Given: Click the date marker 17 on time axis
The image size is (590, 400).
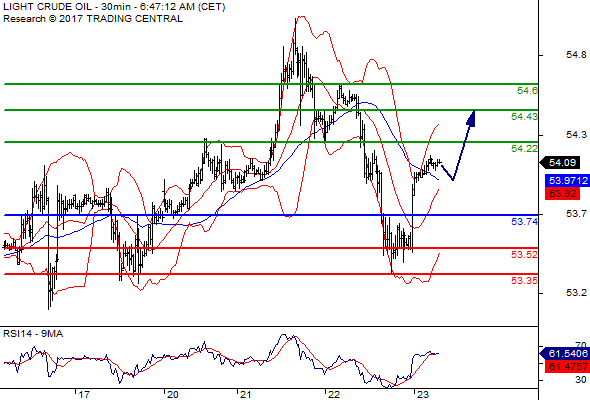Looking at the screenshot, I should [x=84, y=395].
